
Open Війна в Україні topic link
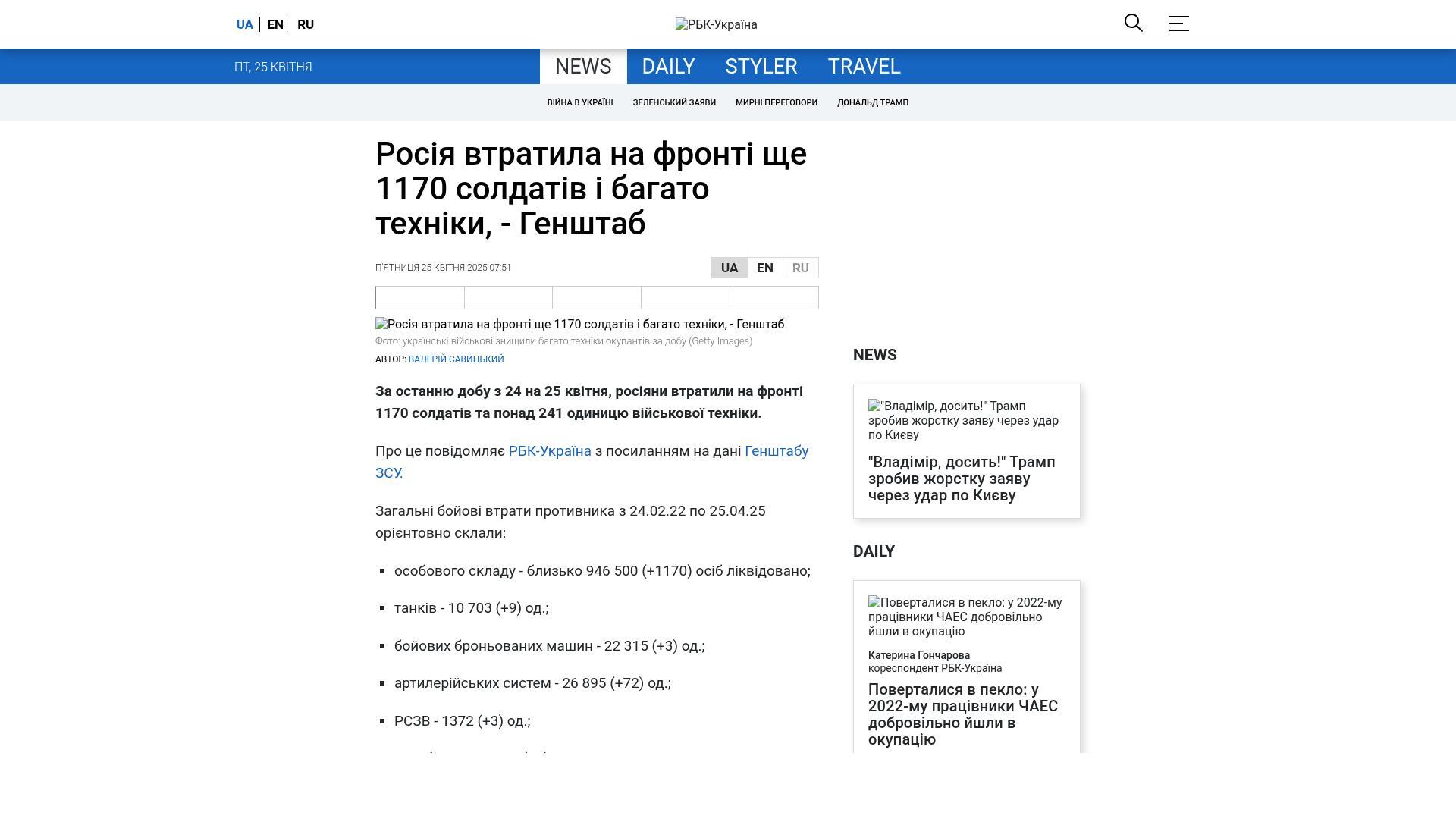coord(579,102)
